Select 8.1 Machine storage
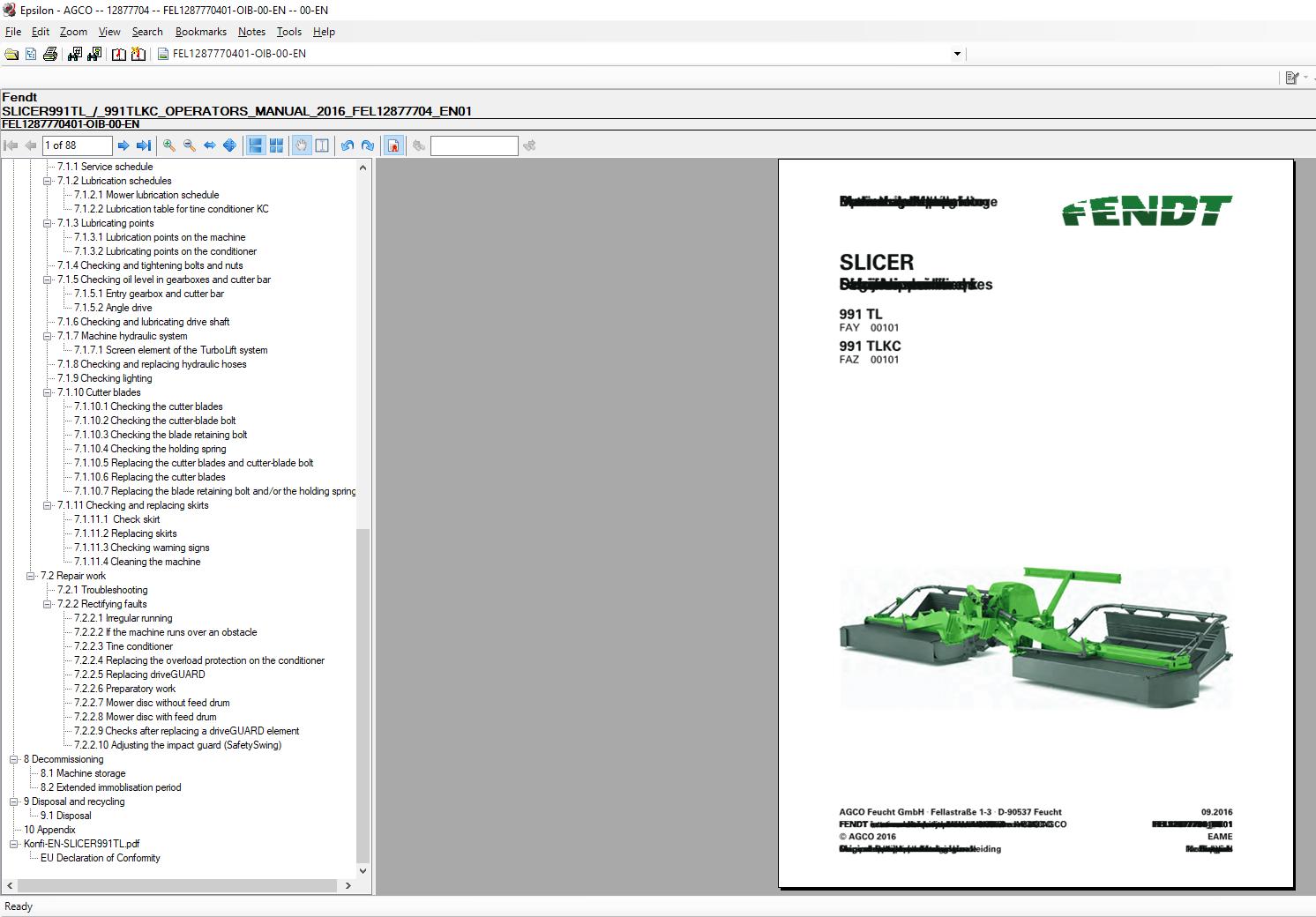The width and height of the screenshot is (1316, 917). 83,773
